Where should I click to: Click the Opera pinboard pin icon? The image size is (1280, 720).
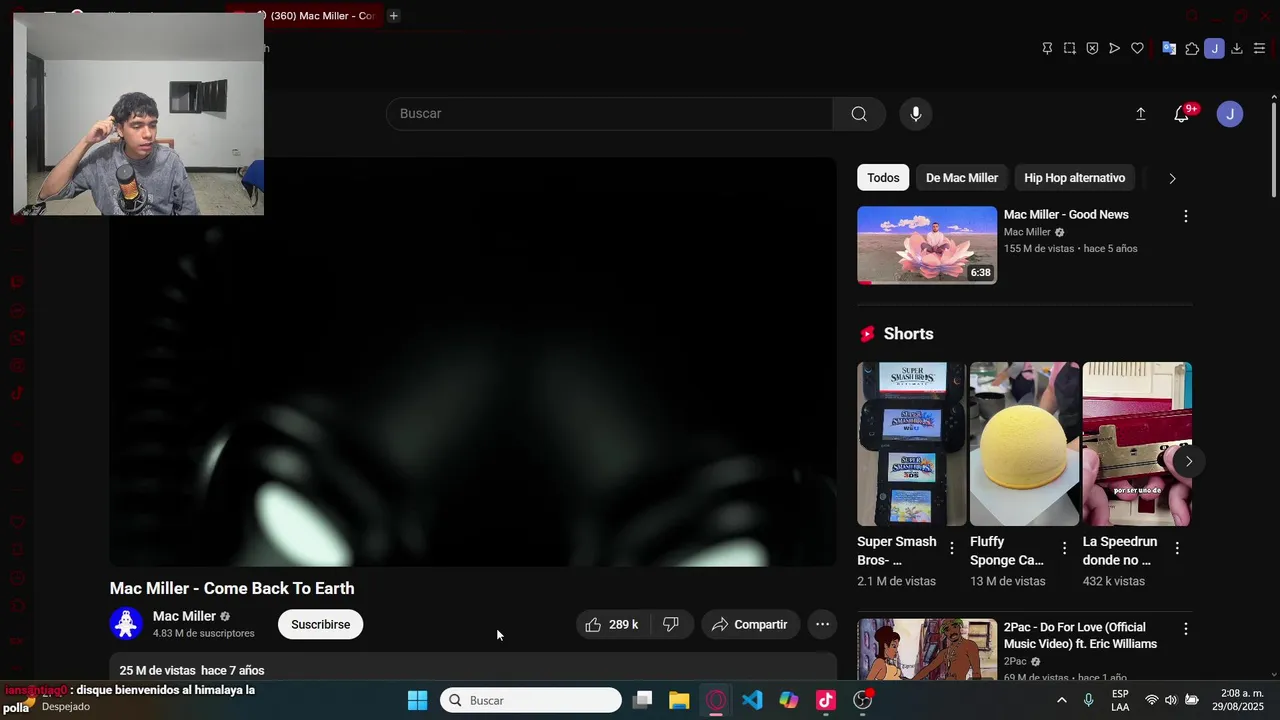[1047, 48]
